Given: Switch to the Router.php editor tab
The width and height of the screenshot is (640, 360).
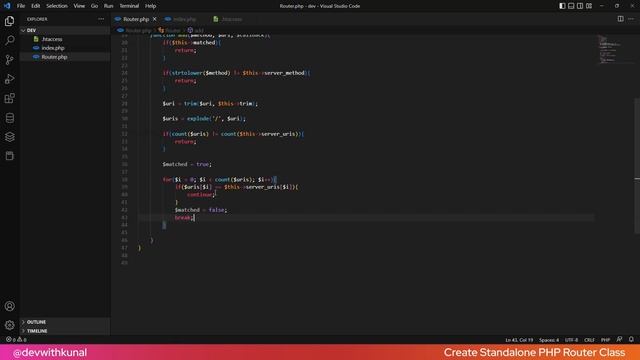Looking at the screenshot, I should click(x=136, y=19).
